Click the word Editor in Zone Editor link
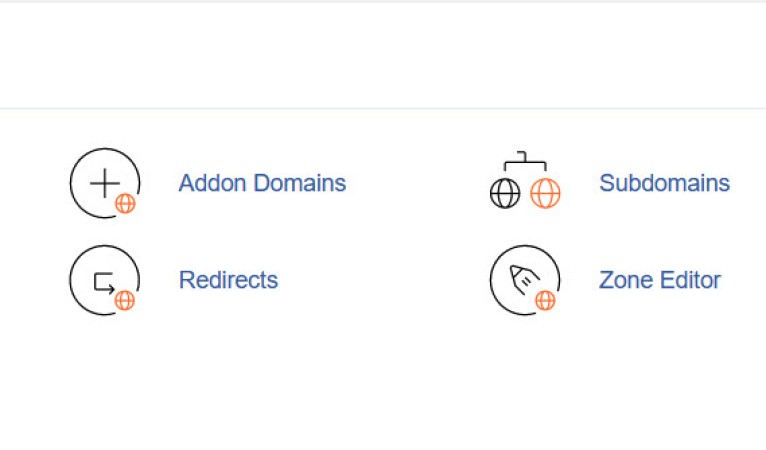This screenshot has height=450, width=766. [690, 280]
